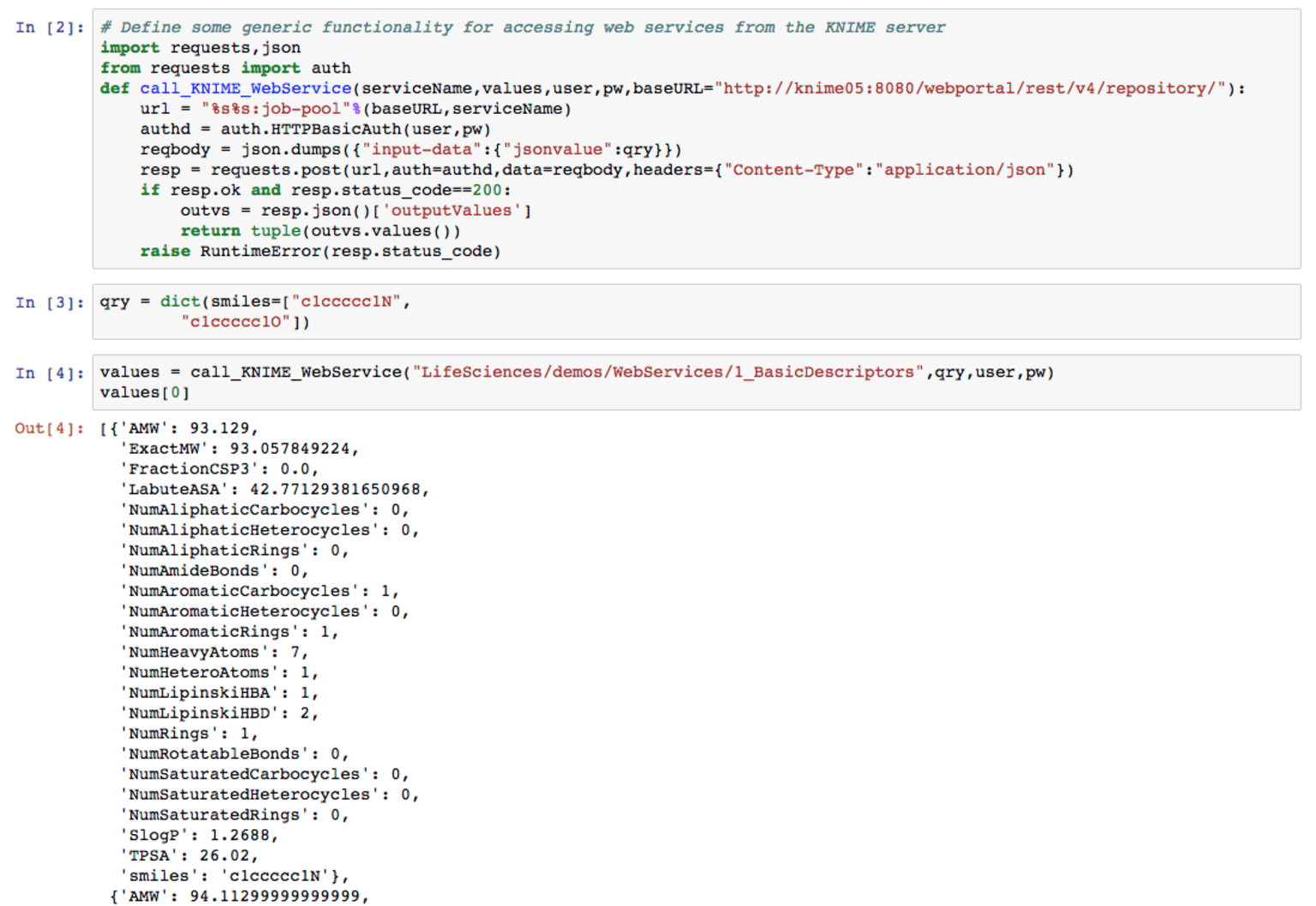Click the 'from requests import auth' line
This screenshot has height=906, width=1316.
pos(225,69)
